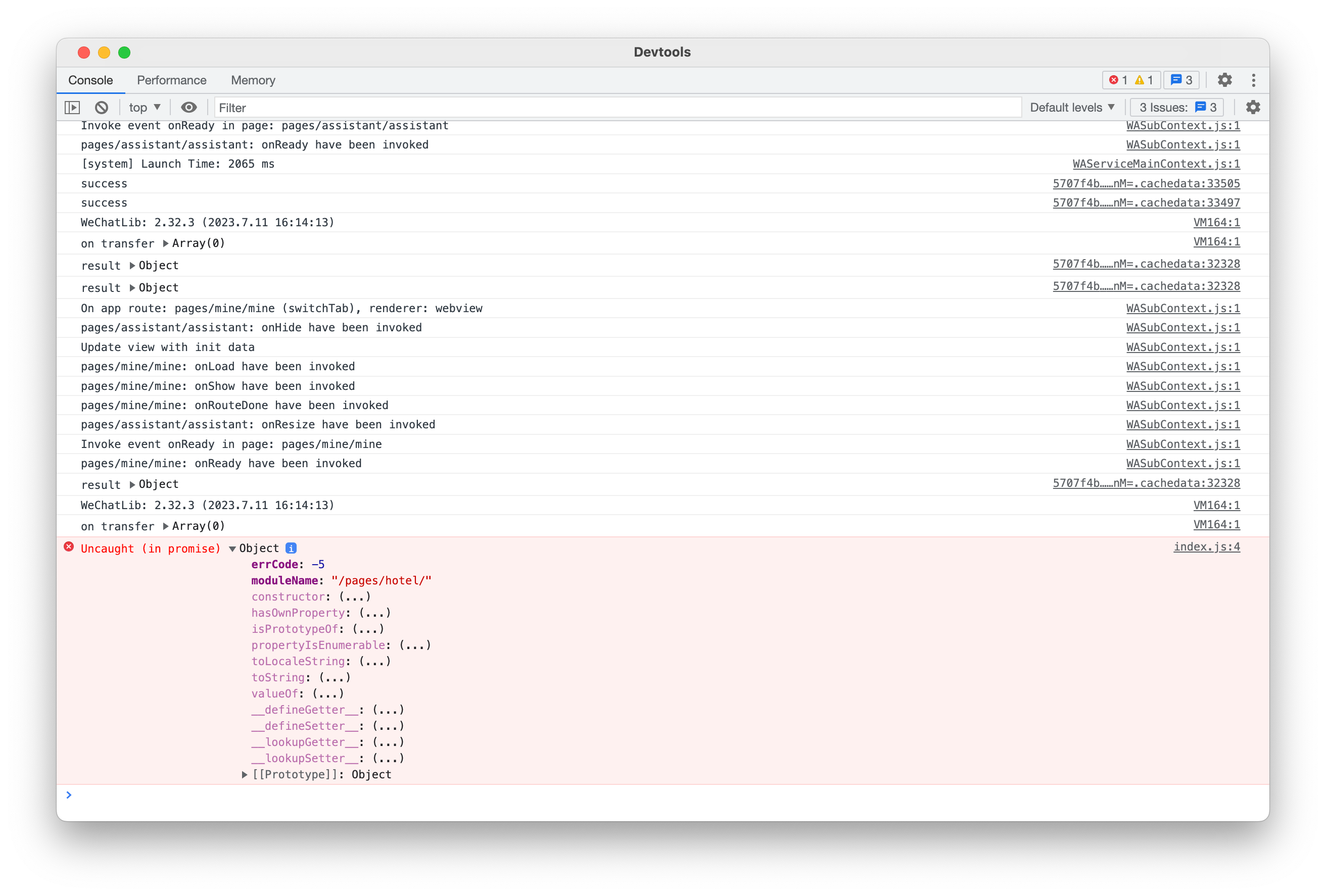
Task: Toggle the console sidebar panel icon
Action: [72, 107]
